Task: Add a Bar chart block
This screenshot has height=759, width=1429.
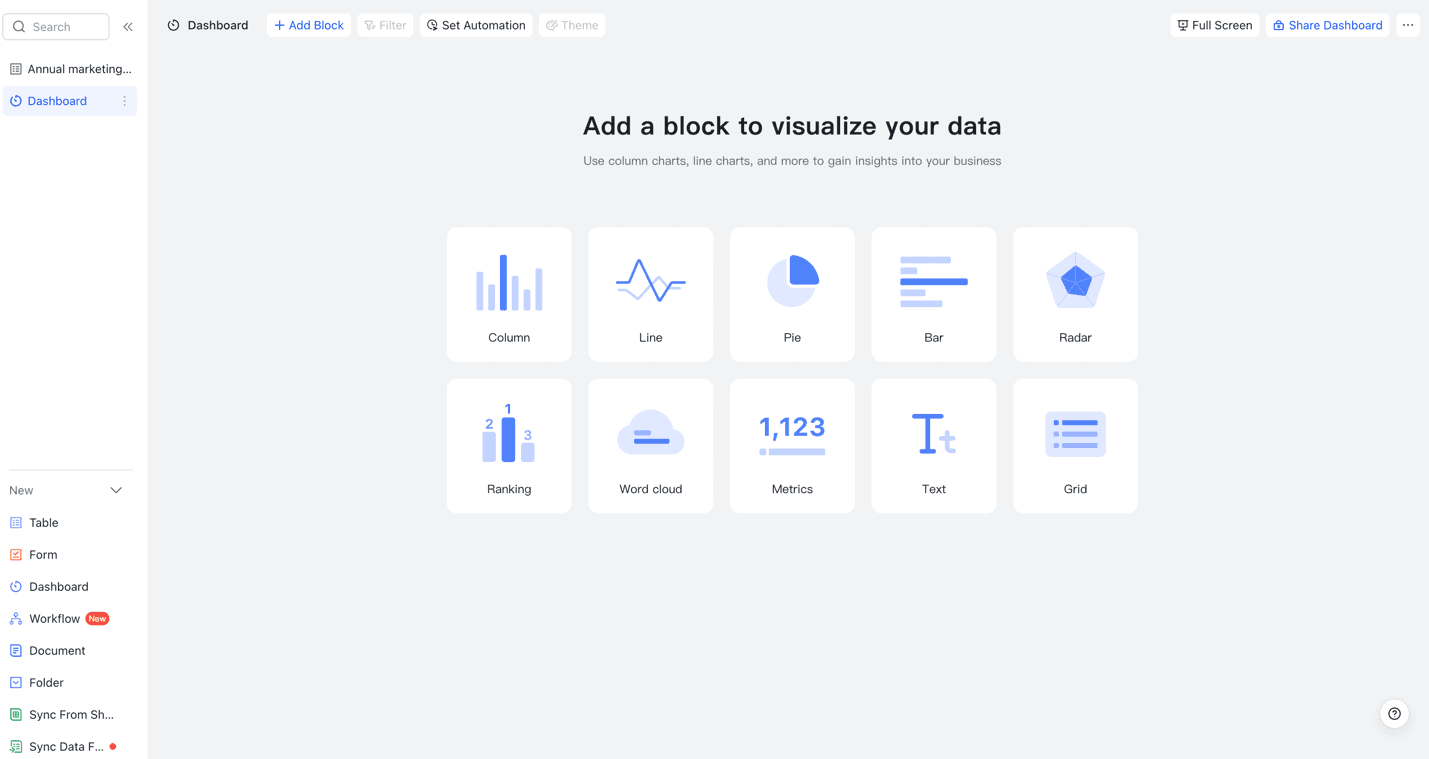Action: (x=933, y=294)
